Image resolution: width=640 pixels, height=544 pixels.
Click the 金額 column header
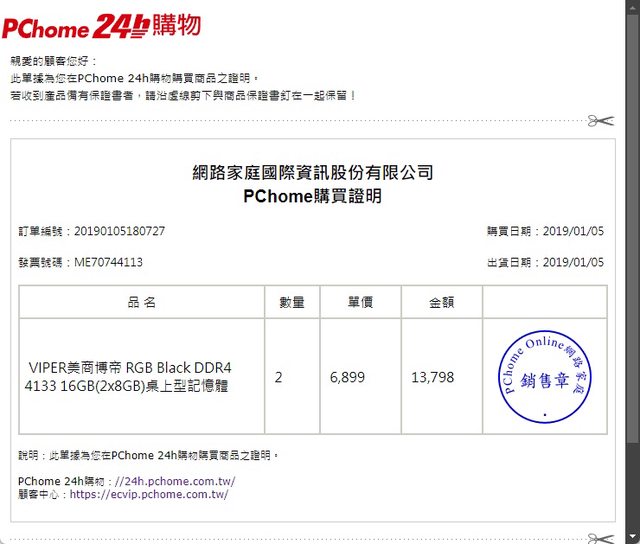[x=441, y=302]
